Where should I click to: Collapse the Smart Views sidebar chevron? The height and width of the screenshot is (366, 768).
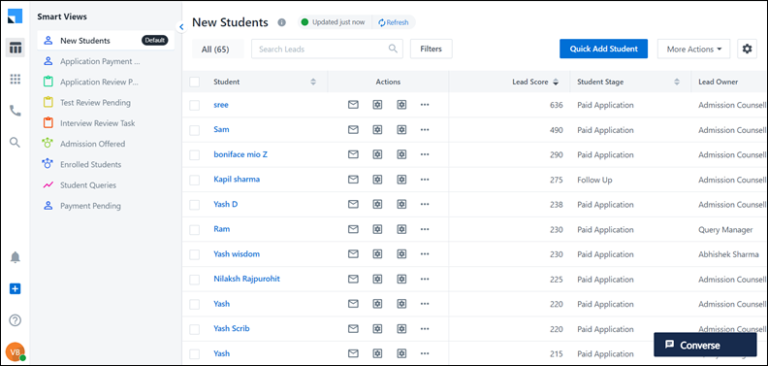point(181,27)
